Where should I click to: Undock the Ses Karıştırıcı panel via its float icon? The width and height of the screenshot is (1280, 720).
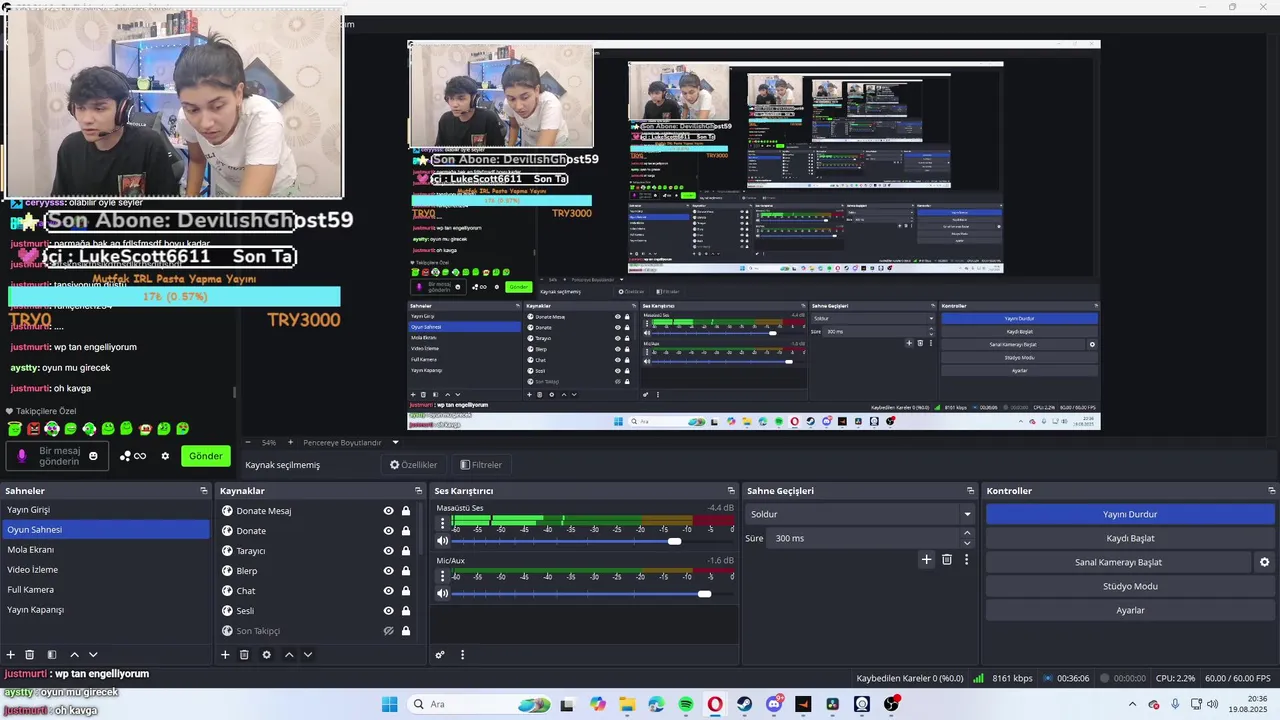click(x=731, y=491)
